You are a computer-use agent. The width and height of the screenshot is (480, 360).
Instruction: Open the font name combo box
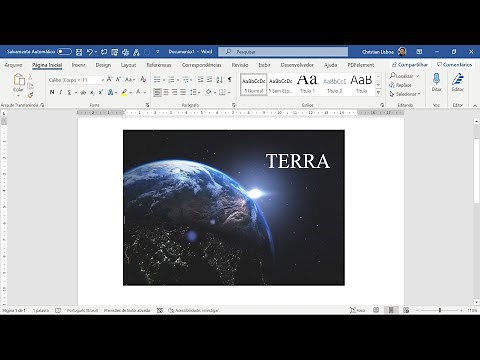click(x=64, y=80)
